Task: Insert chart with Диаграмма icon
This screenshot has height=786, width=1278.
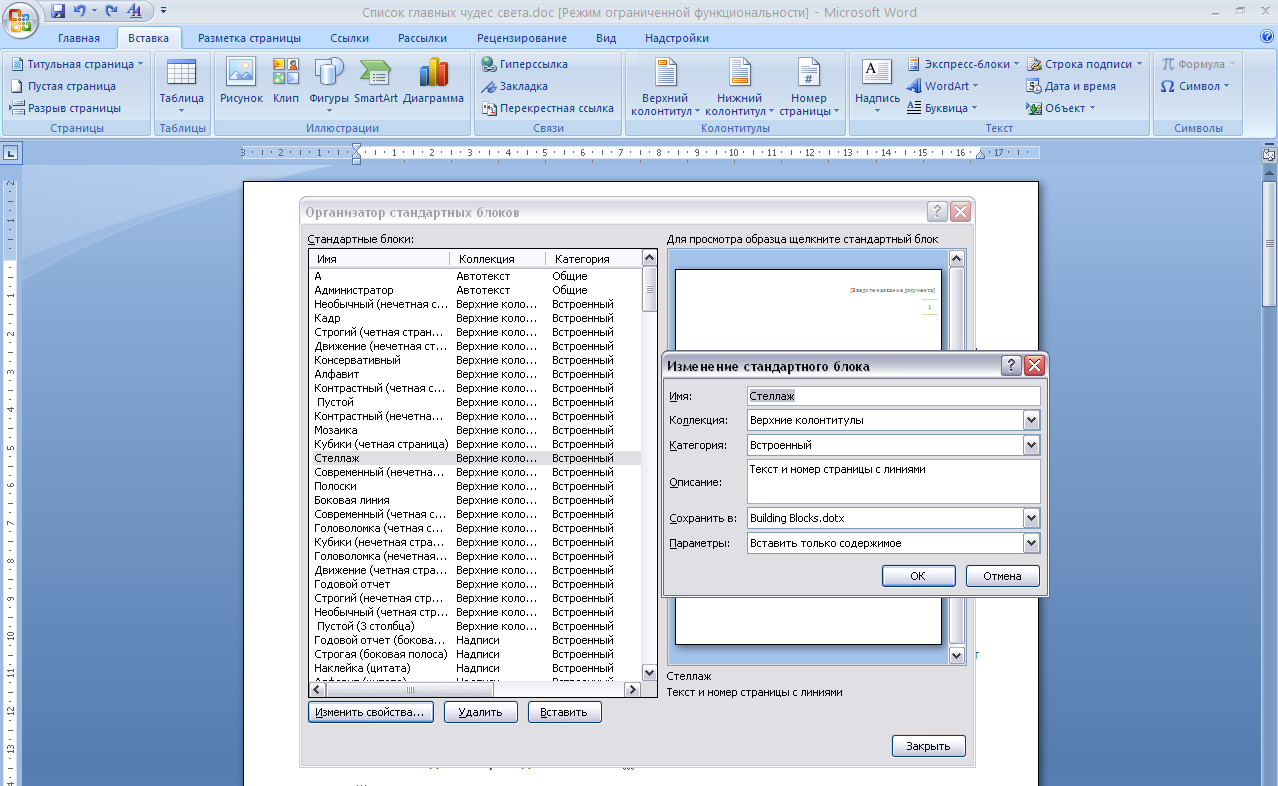Action: (x=434, y=81)
